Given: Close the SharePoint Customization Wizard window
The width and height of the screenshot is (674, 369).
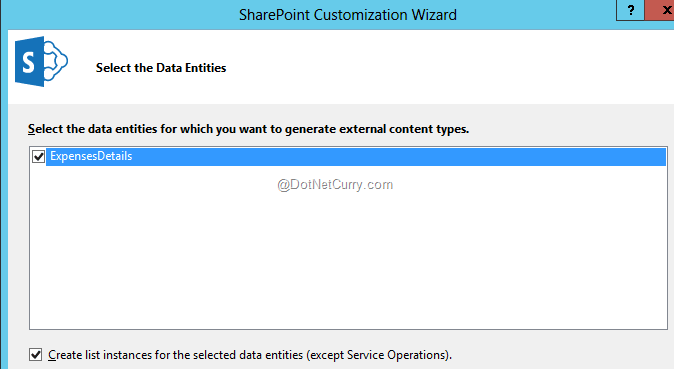Looking at the screenshot, I should click(x=662, y=10).
